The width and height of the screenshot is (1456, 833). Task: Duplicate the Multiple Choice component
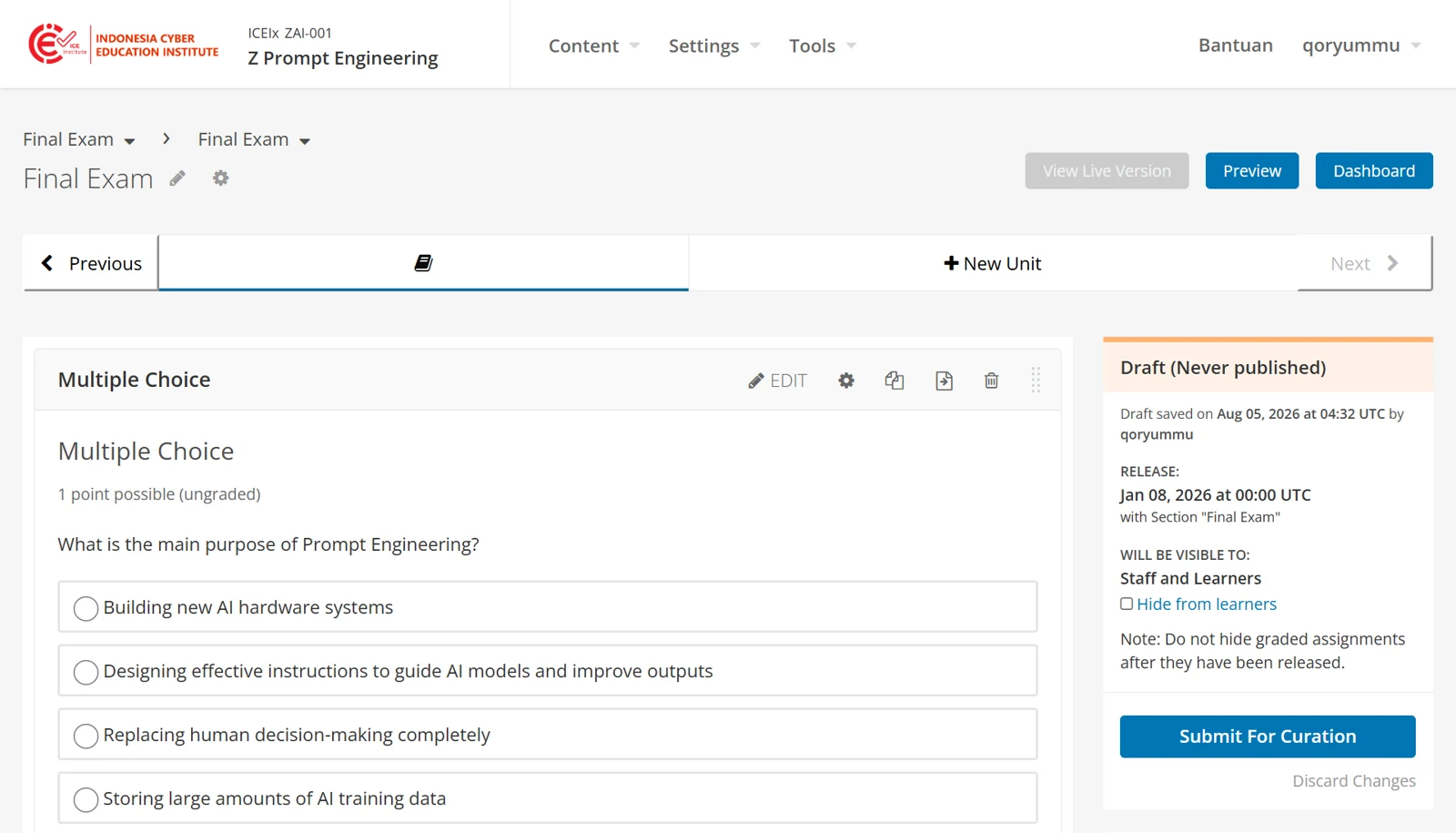click(x=895, y=381)
